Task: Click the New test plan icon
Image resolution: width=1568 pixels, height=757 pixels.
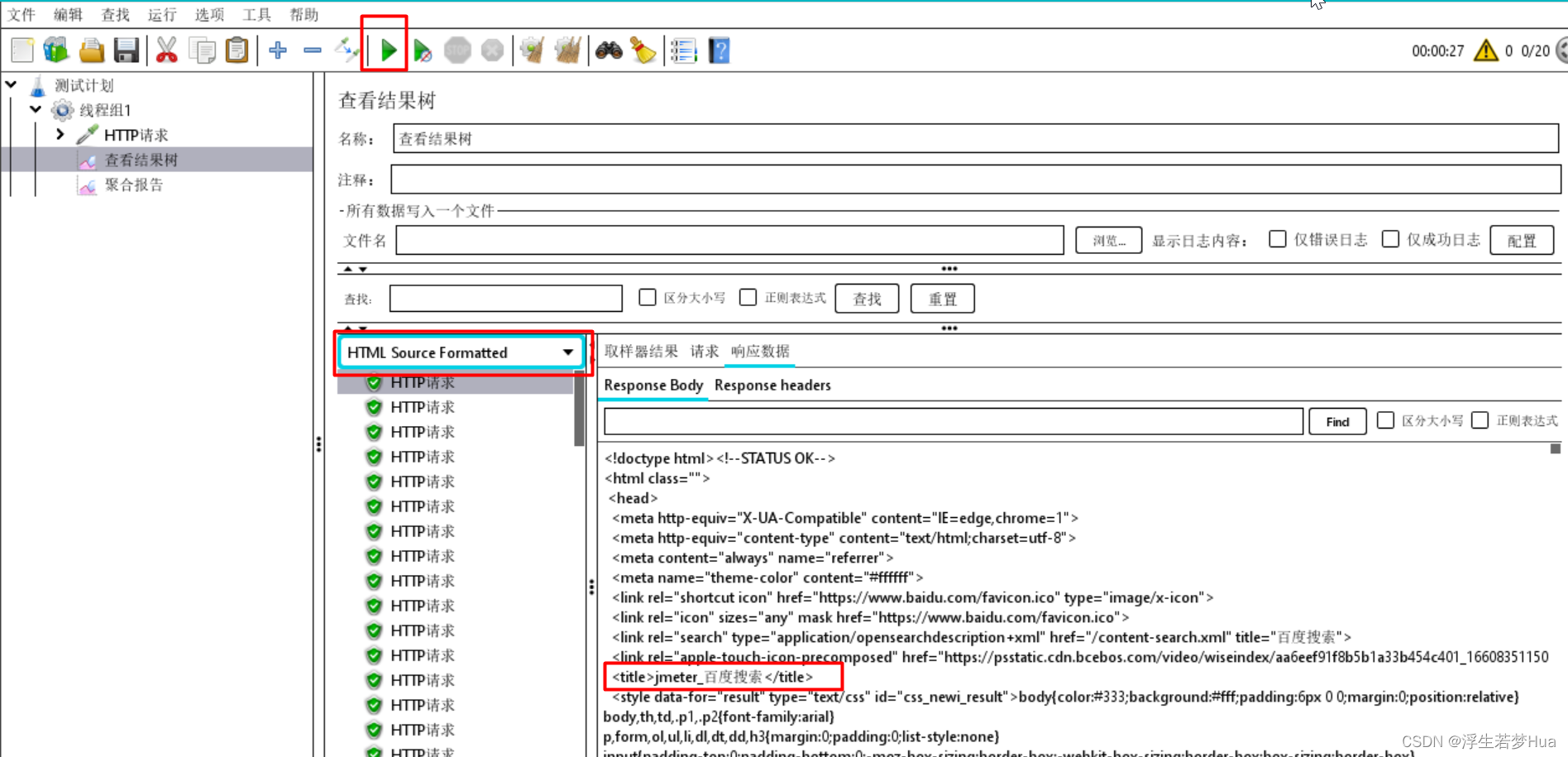Action: 22,50
